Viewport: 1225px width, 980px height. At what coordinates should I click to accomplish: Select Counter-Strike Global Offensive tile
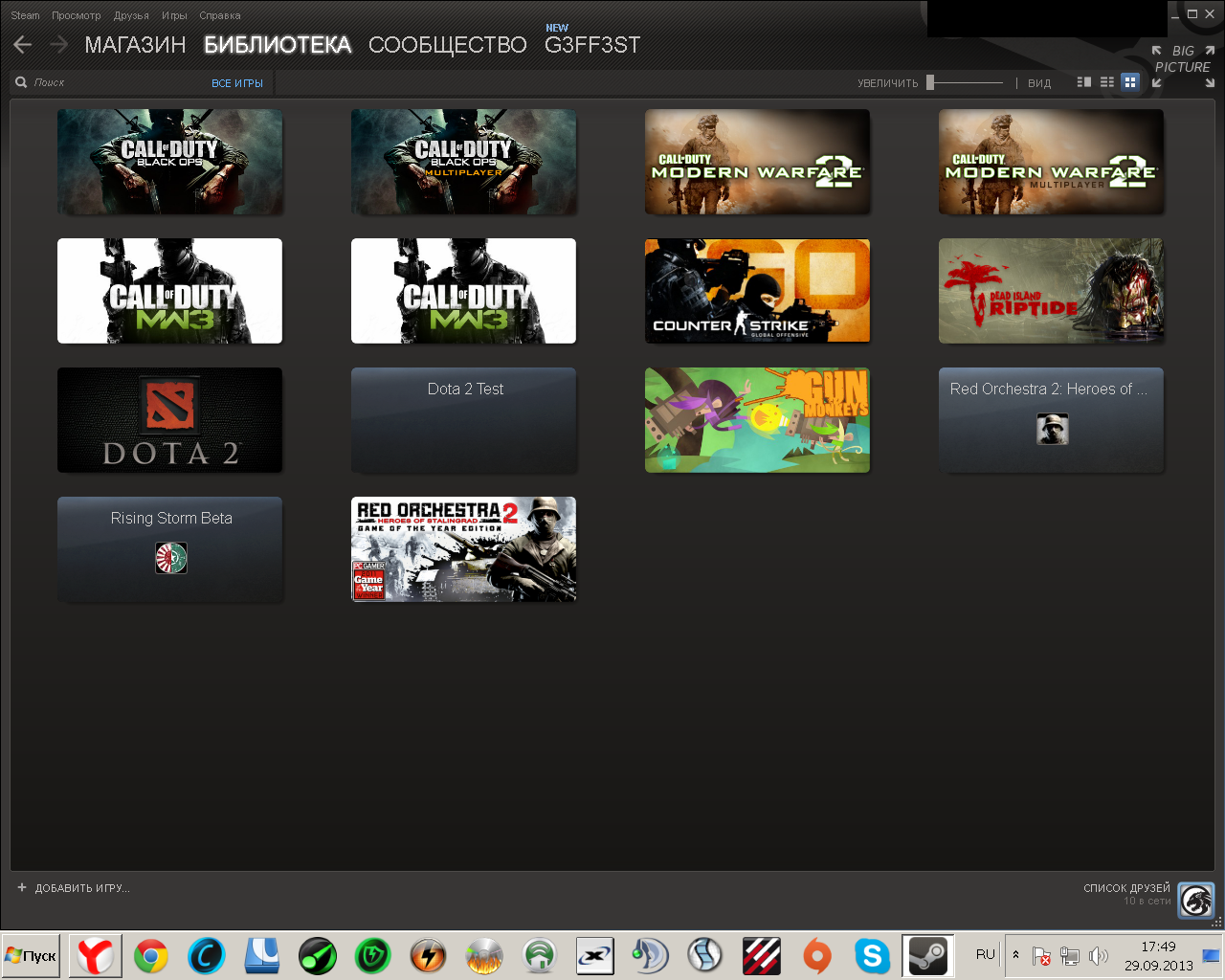(x=757, y=291)
